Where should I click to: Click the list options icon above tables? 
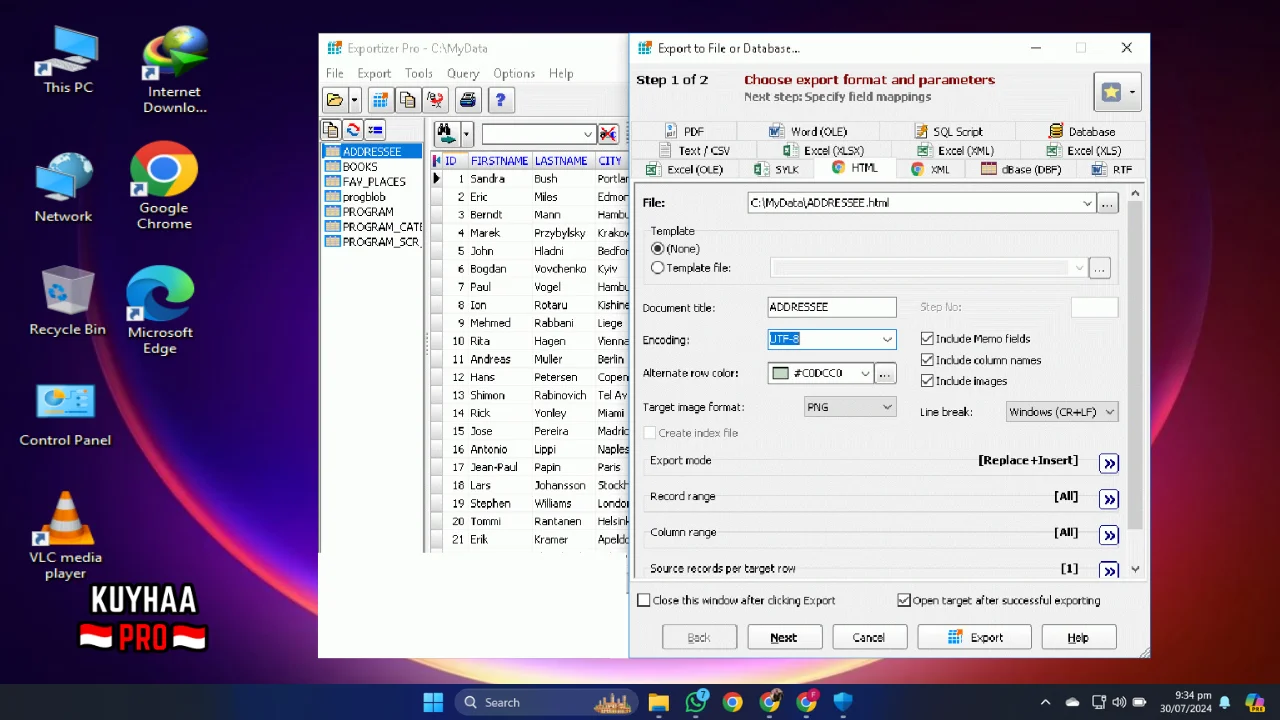point(375,130)
